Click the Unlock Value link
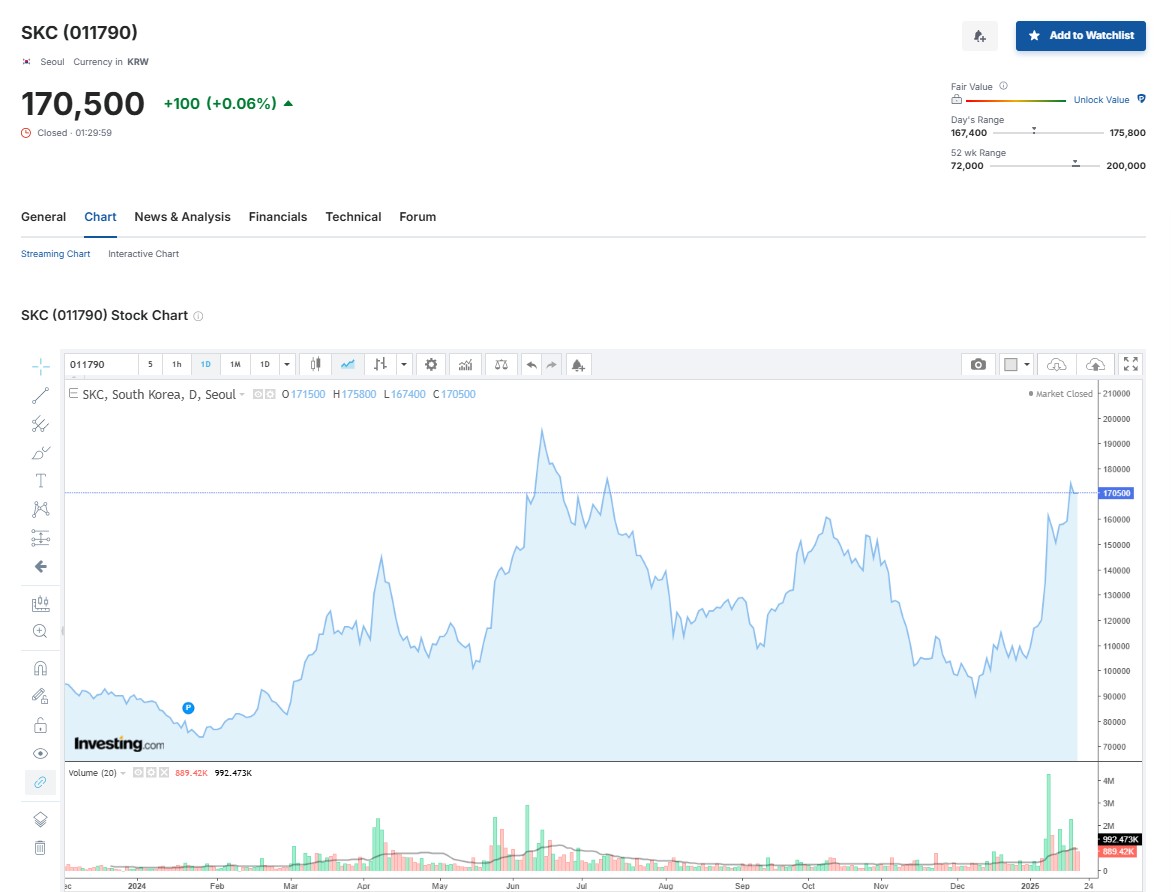The width and height of the screenshot is (1171, 892). (x=1101, y=100)
